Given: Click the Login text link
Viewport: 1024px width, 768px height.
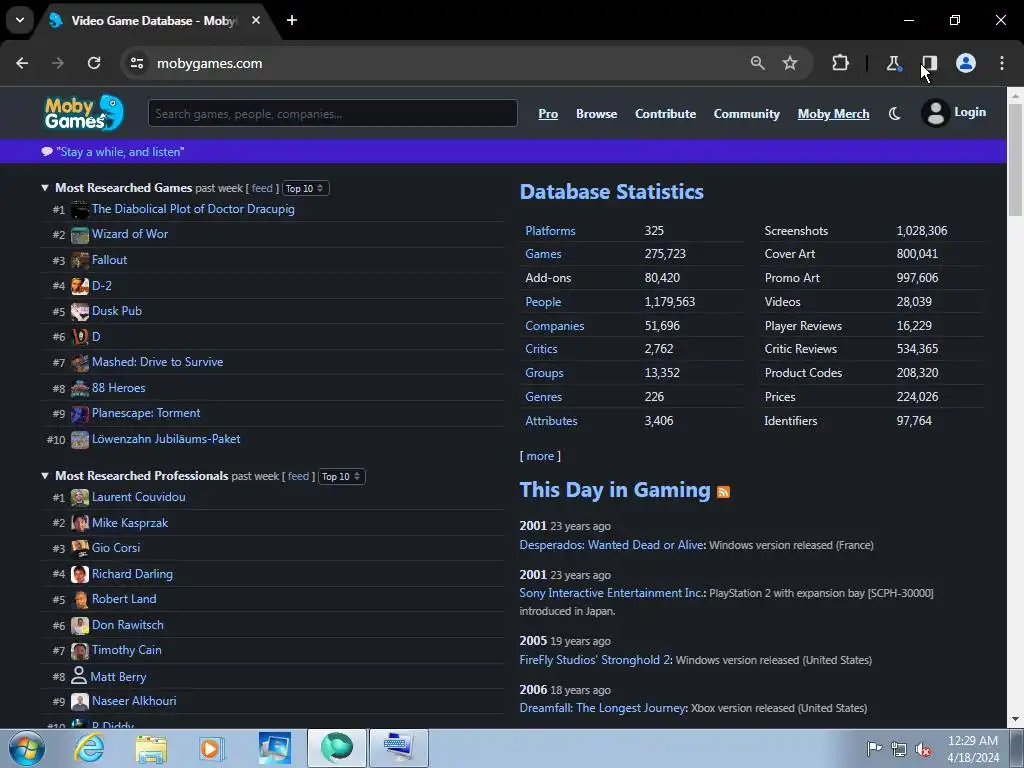Looking at the screenshot, I should click(x=970, y=112).
